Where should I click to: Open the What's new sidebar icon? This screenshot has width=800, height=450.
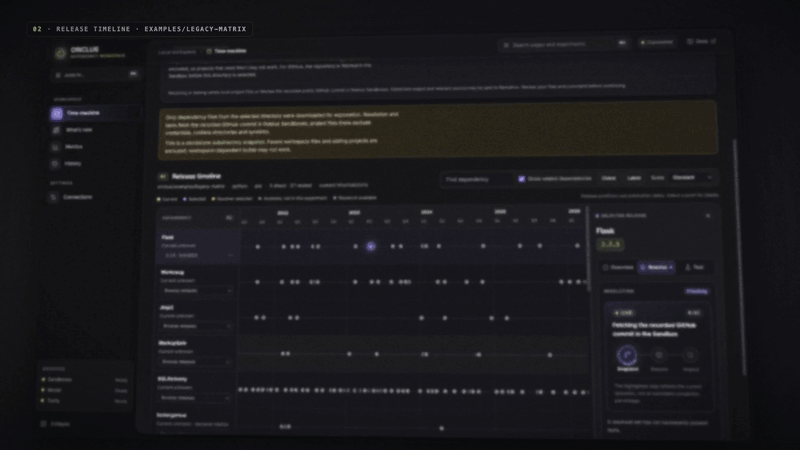click(x=56, y=130)
